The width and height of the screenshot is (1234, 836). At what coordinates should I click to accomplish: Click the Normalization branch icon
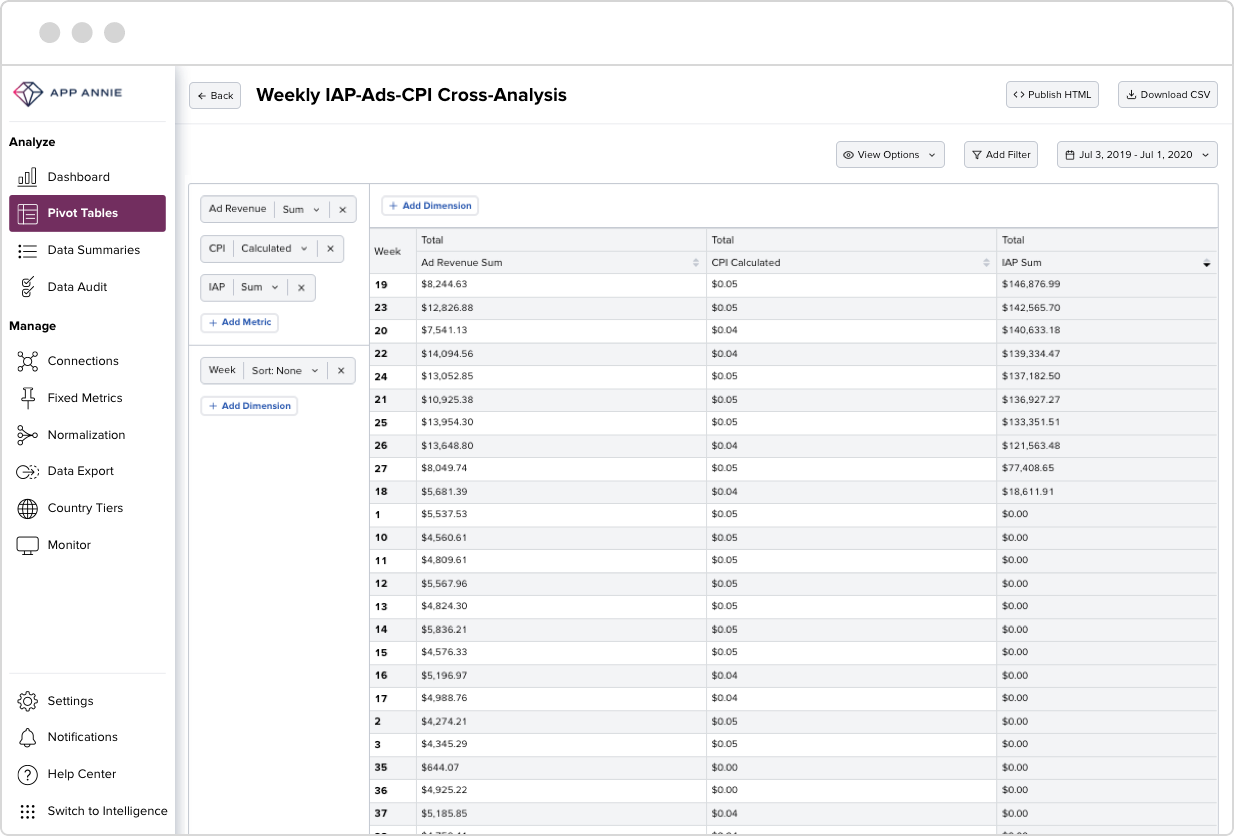(28, 435)
